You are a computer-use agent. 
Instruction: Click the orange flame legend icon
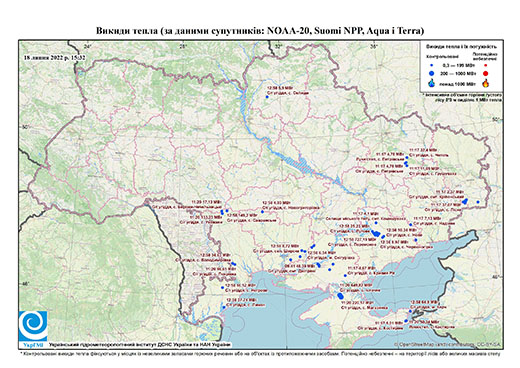(x=486, y=83)
